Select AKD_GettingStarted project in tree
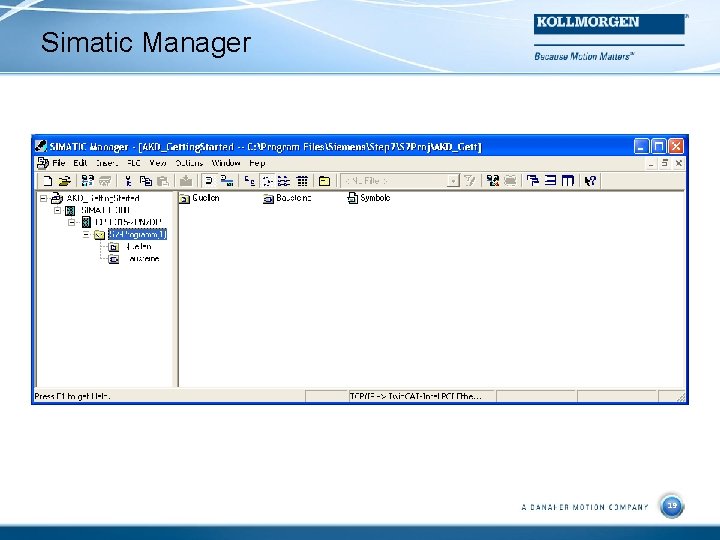The image size is (720, 540). [103, 198]
